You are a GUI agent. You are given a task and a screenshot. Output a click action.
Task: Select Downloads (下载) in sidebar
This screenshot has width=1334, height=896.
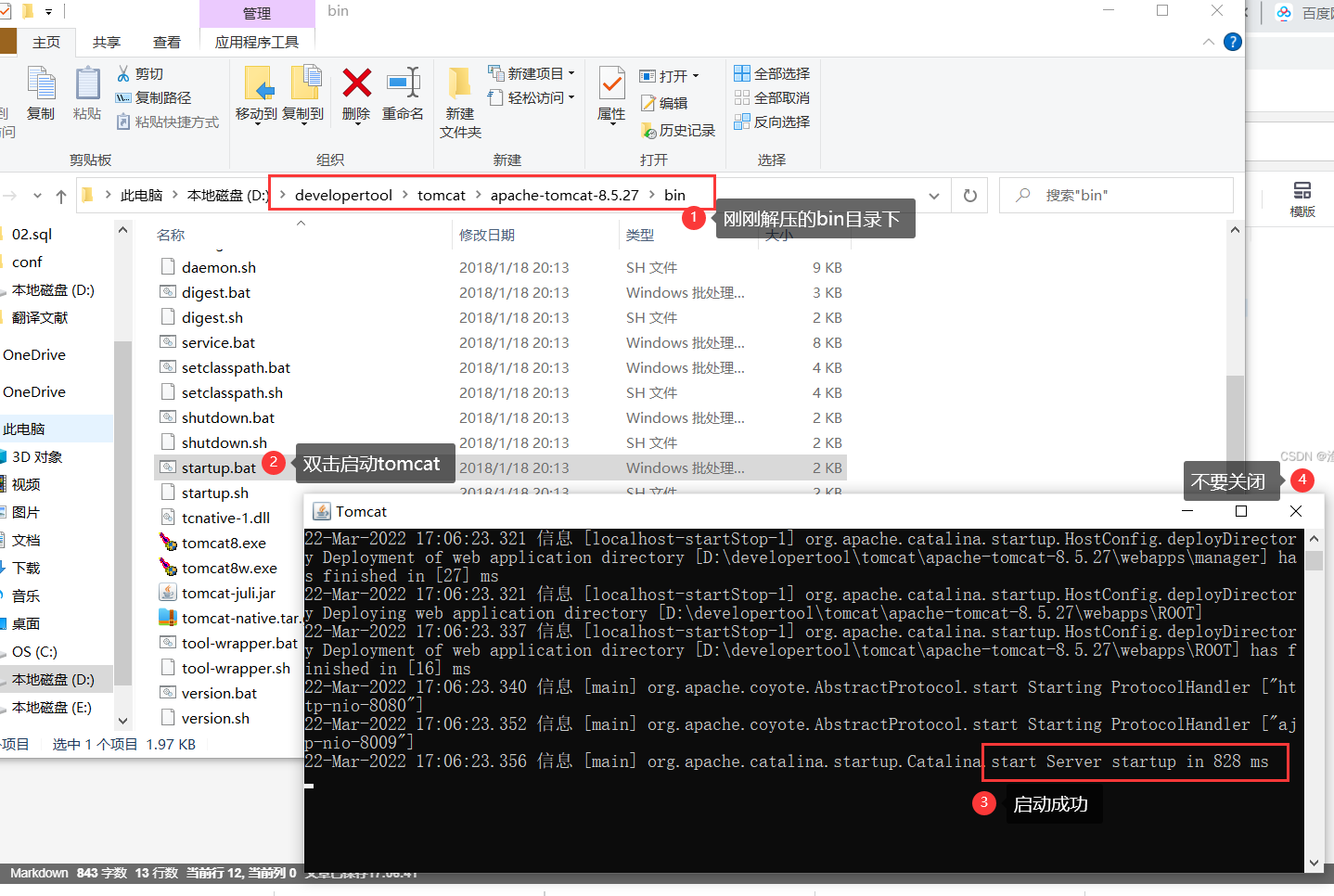tap(26, 568)
